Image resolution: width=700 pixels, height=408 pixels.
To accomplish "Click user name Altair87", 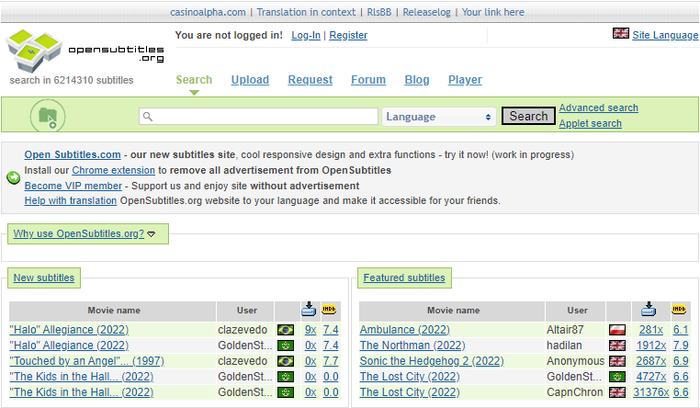I will 565,330.
